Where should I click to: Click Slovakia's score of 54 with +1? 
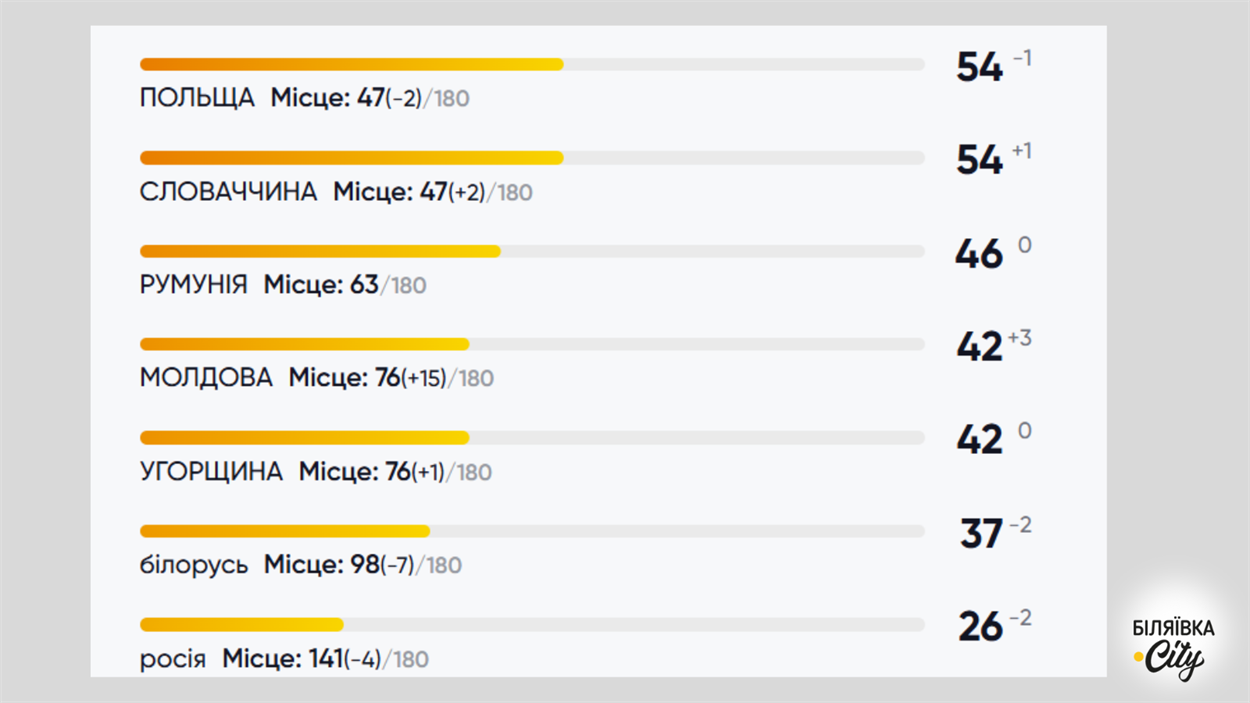[993, 160]
